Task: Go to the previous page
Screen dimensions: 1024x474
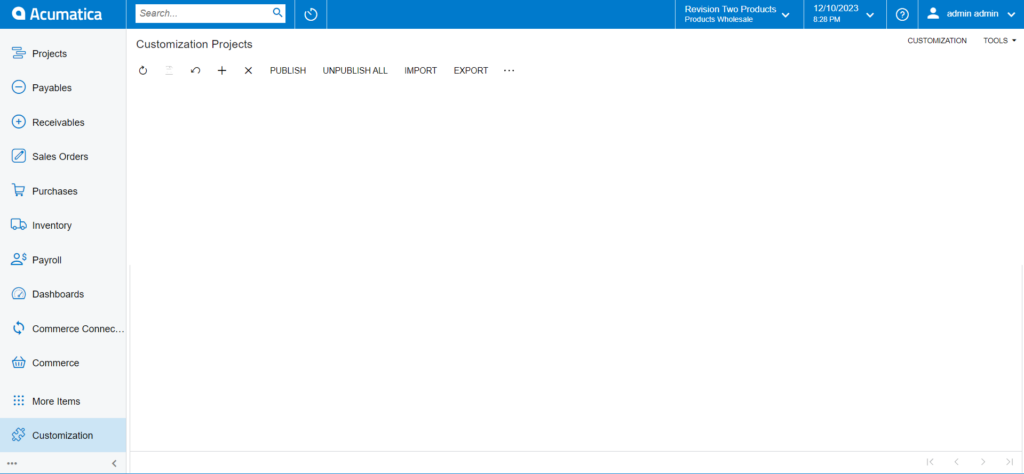Action: coord(956,462)
